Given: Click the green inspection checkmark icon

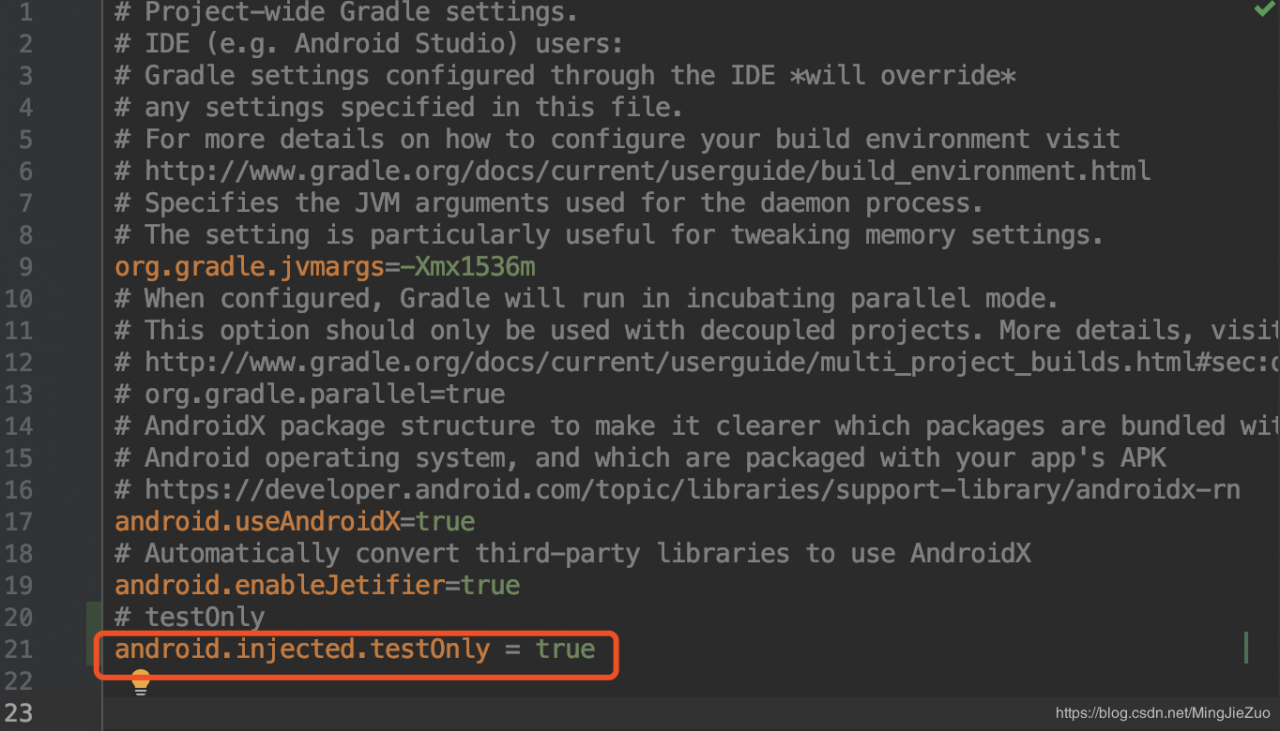Looking at the screenshot, I should tap(1264, 9).
